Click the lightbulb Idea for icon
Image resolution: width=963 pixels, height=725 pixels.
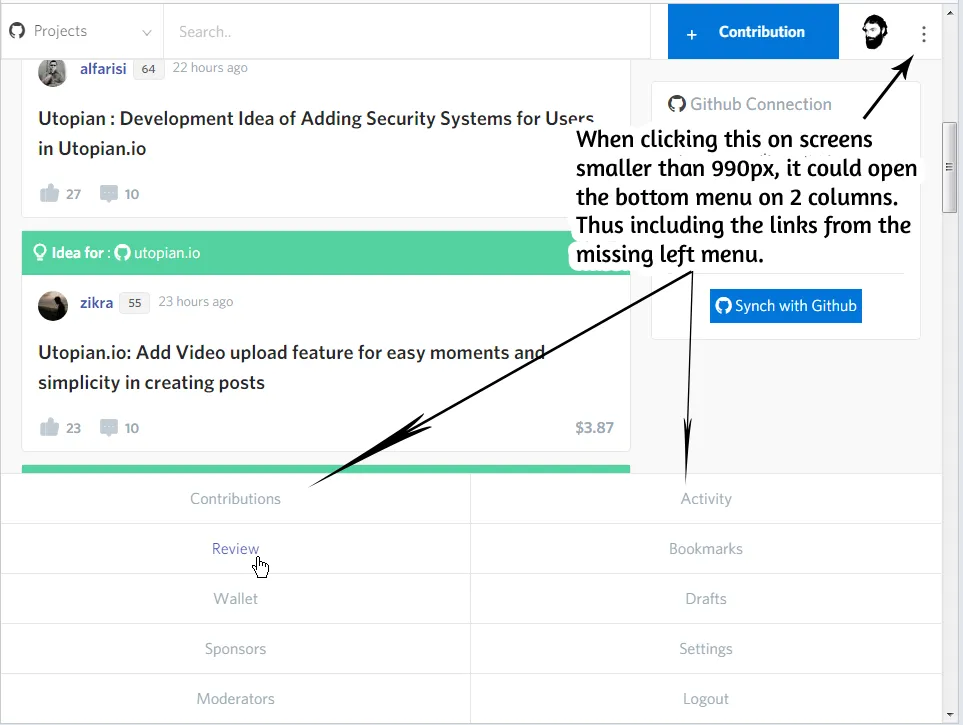coord(40,253)
